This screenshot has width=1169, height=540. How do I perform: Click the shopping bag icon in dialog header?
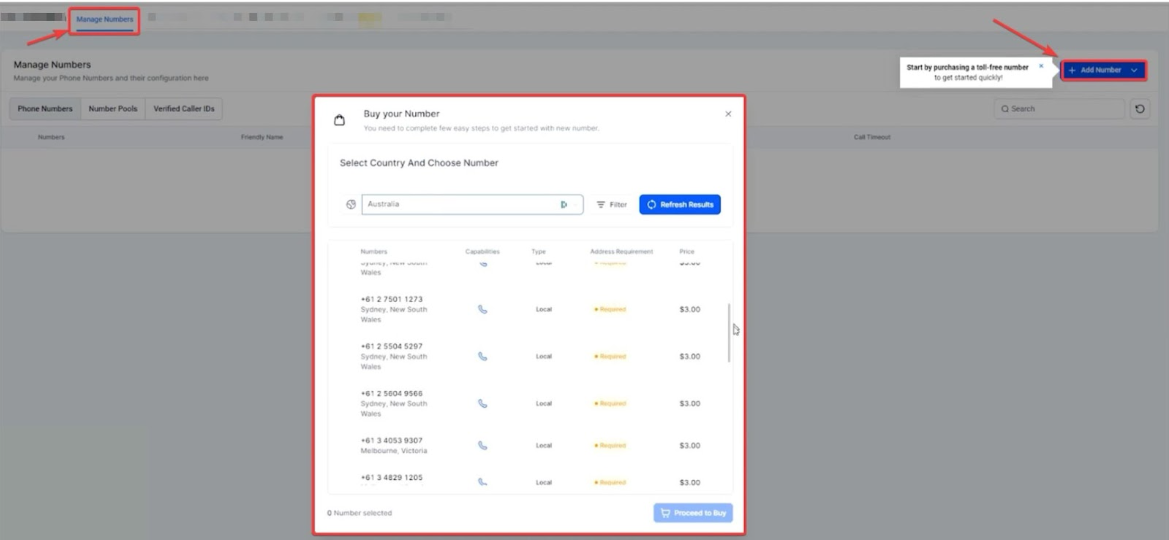(x=340, y=120)
